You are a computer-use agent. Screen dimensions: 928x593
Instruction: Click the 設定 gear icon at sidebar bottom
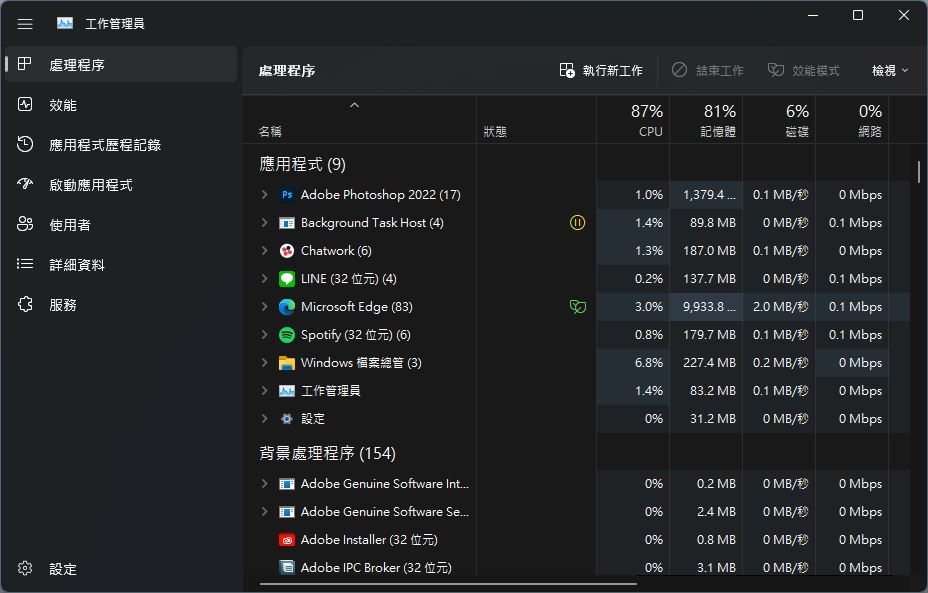point(25,568)
